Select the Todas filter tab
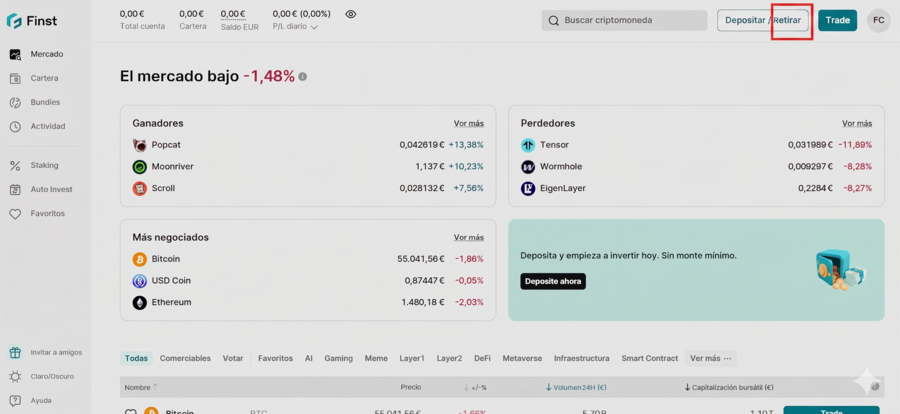The image size is (900, 414). (x=137, y=358)
